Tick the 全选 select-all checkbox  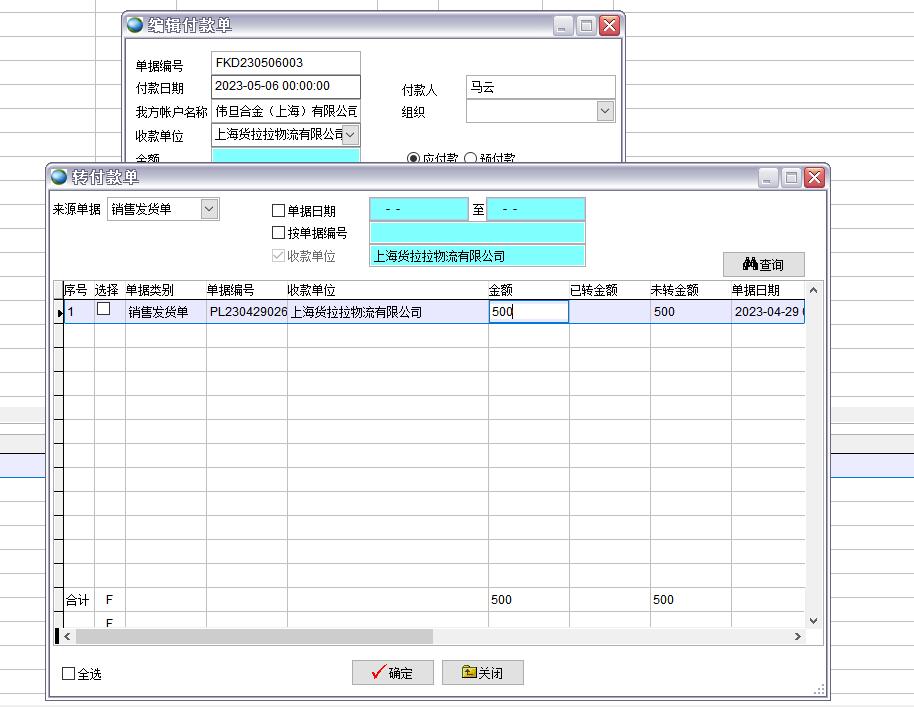(x=69, y=674)
